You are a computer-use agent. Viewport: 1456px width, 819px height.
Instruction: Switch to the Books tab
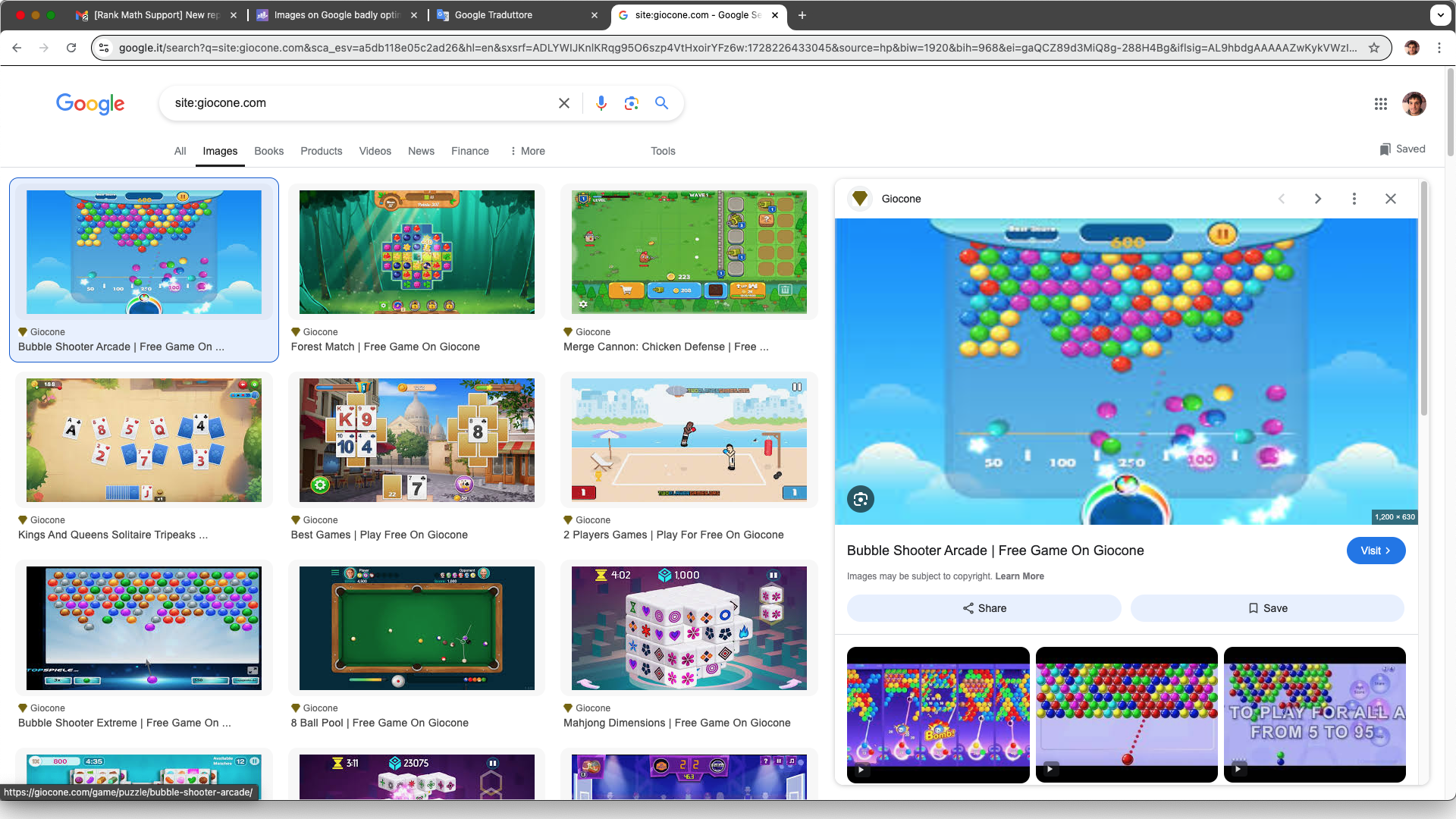click(269, 151)
